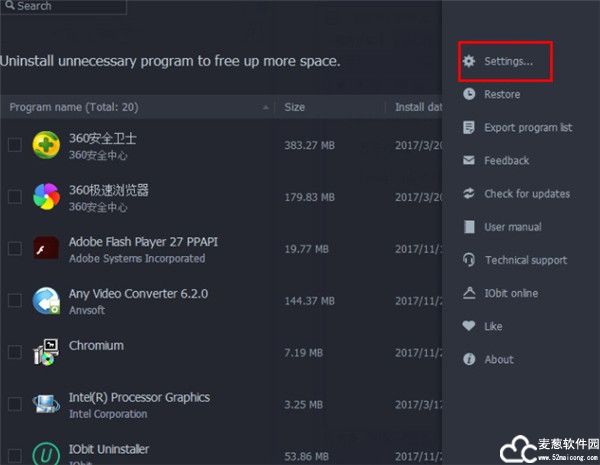The image size is (600, 465).
Task: Select Export program list menu item
Action: pyautogui.click(x=528, y=127)
